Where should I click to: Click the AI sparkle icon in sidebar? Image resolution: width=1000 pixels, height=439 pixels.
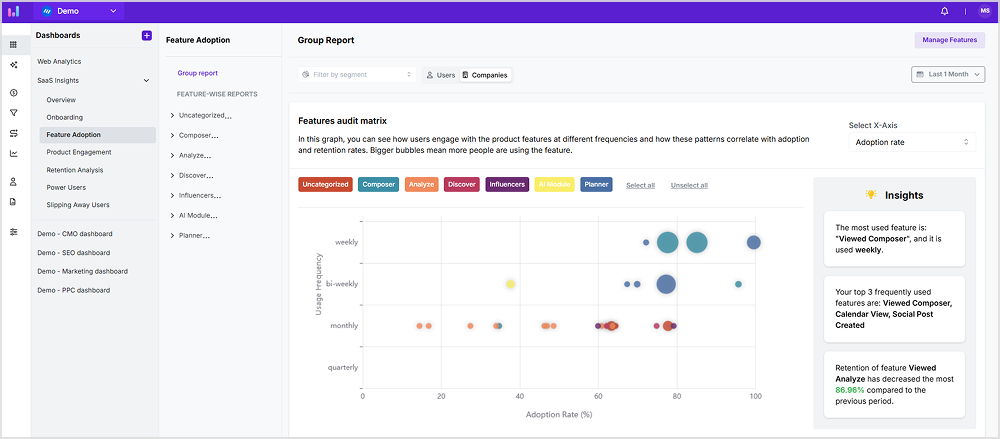pyautogui.click(x=13, y=65)
